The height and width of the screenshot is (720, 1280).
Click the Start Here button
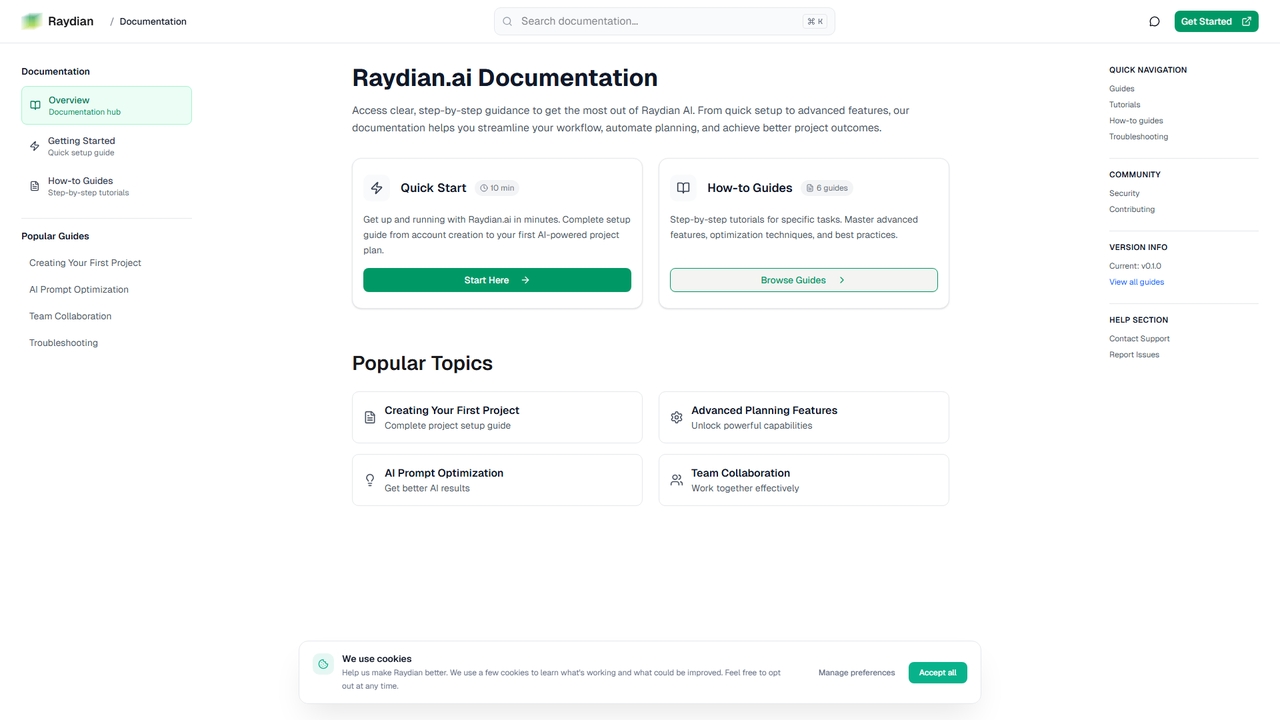[497, 280]
